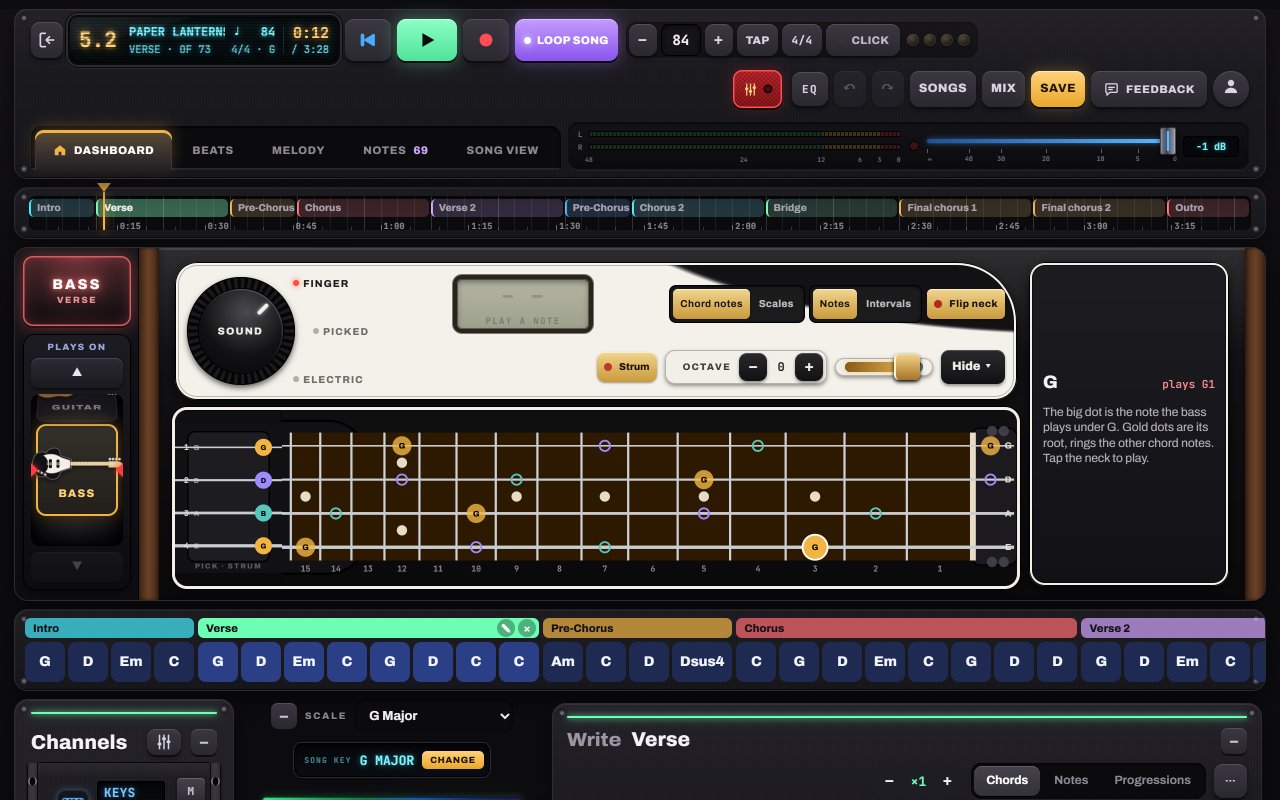Hit the red record button
This screenshot has width=1280, height=800.
(x=486, y=40)
